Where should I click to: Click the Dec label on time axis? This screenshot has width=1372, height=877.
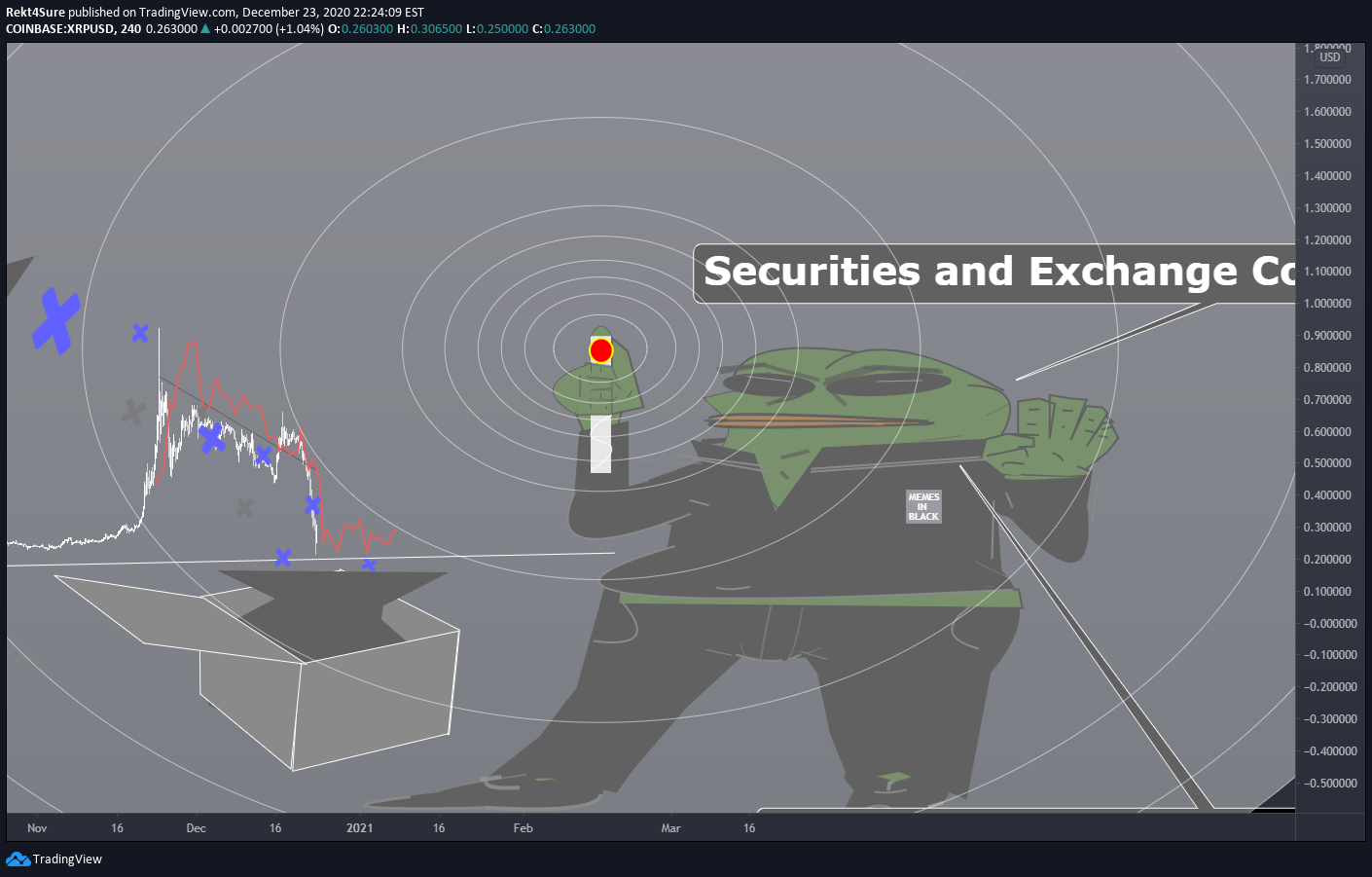(197, 828)
